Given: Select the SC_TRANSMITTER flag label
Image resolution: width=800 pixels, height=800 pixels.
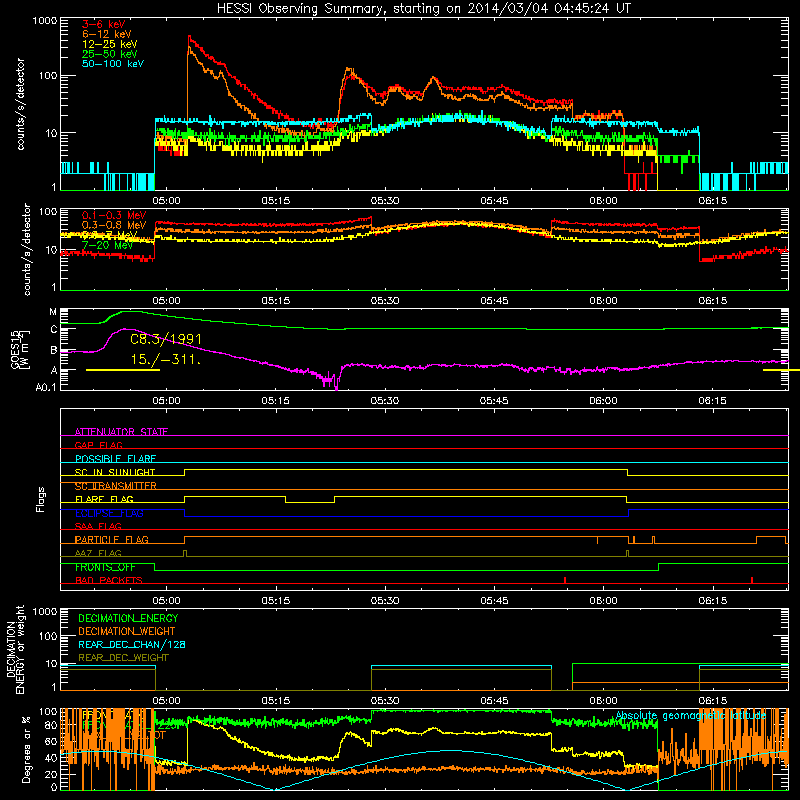Looking at the screenshot, I should pos(116,486).
